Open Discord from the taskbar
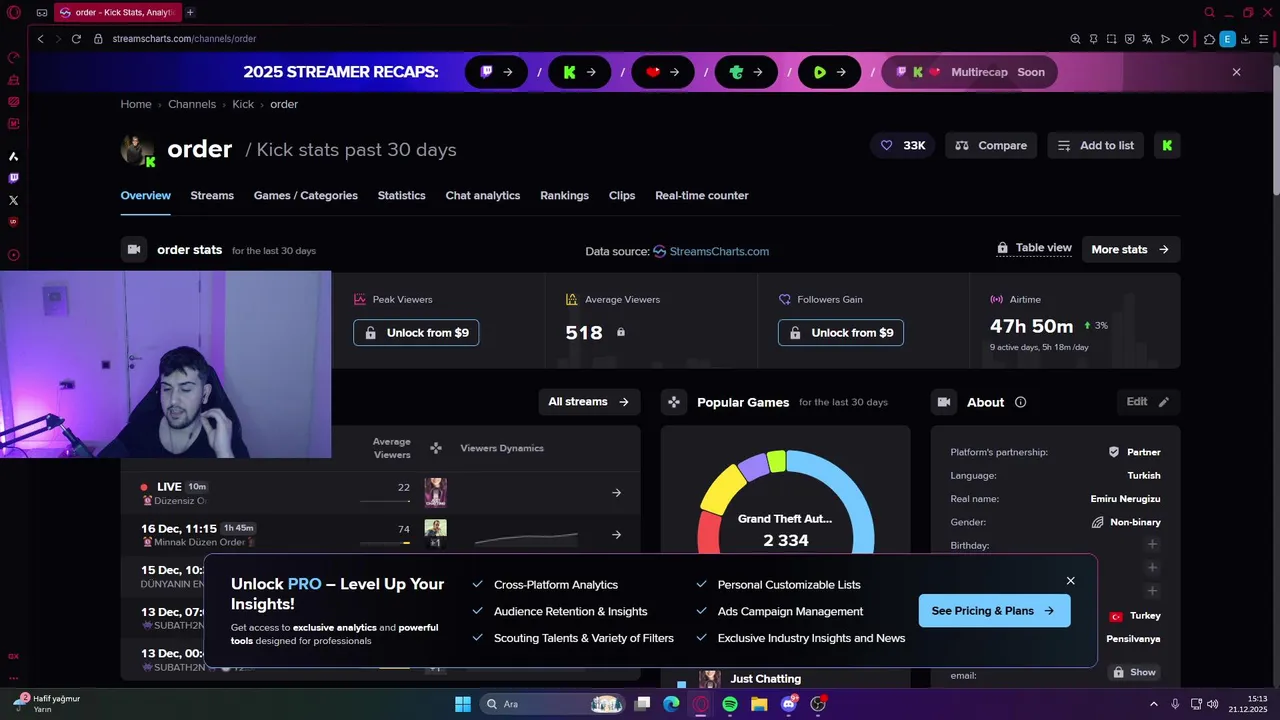The height and width of the screenshot is (720, 1280). (x=788, y=704)
